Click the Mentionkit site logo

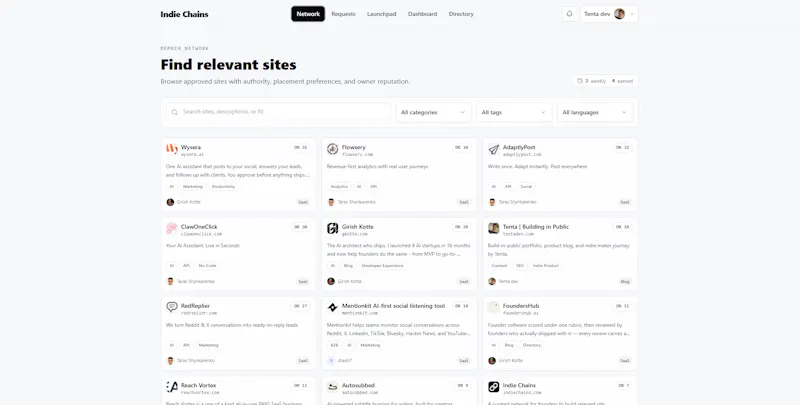click(x=333, y=307)
